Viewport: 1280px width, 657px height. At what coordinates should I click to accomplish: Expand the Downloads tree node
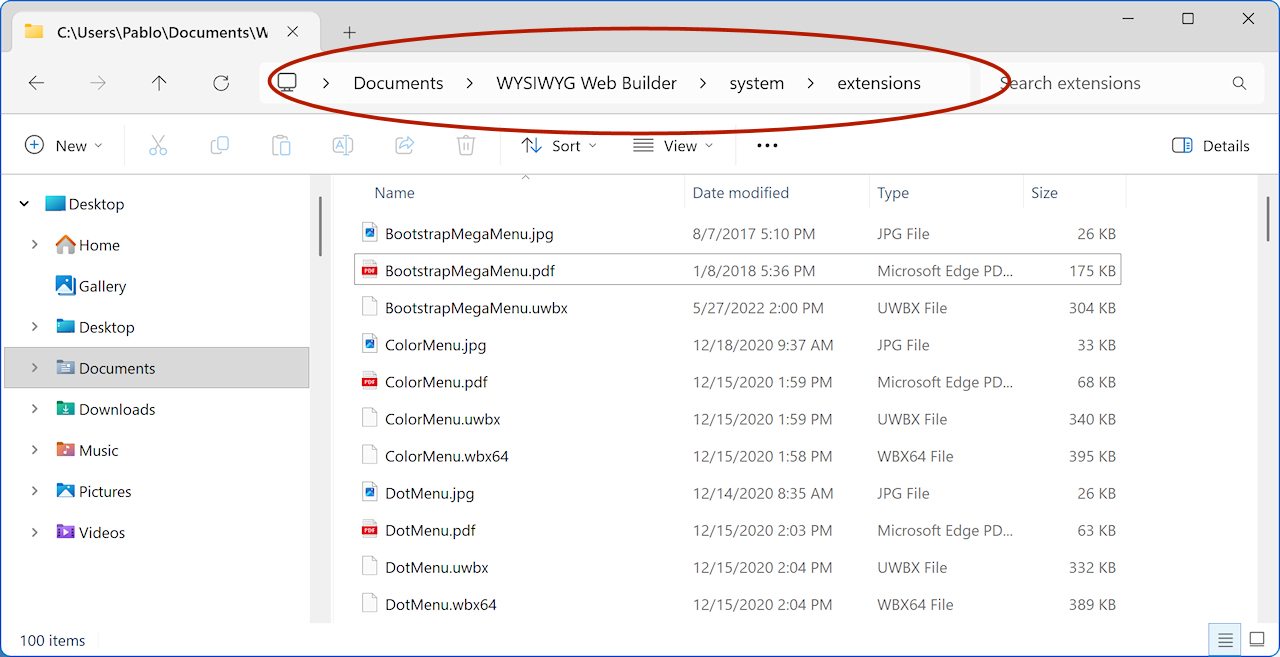[x=35, y=409]
